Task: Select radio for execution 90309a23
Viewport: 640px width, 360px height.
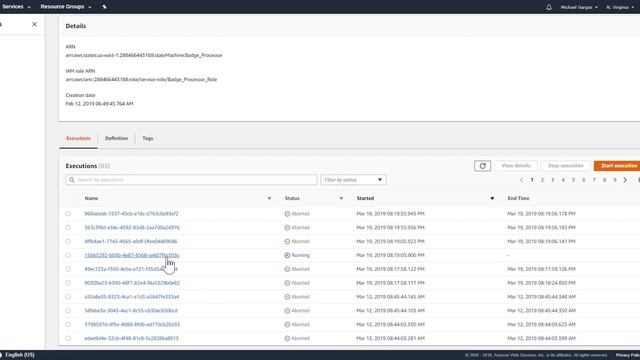Action: 68,283
